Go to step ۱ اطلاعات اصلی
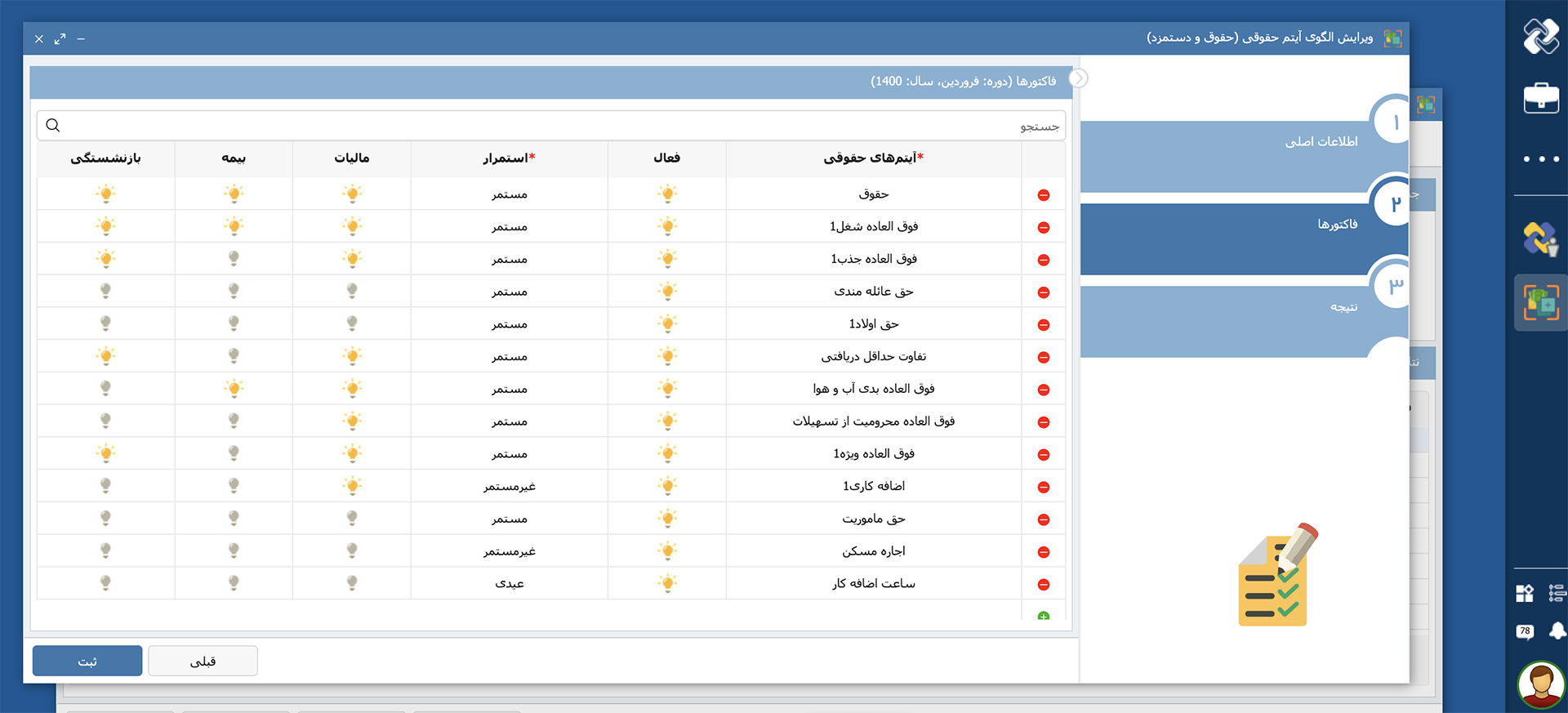The height and width of the screenshot is (713, 1568). 1321,142
